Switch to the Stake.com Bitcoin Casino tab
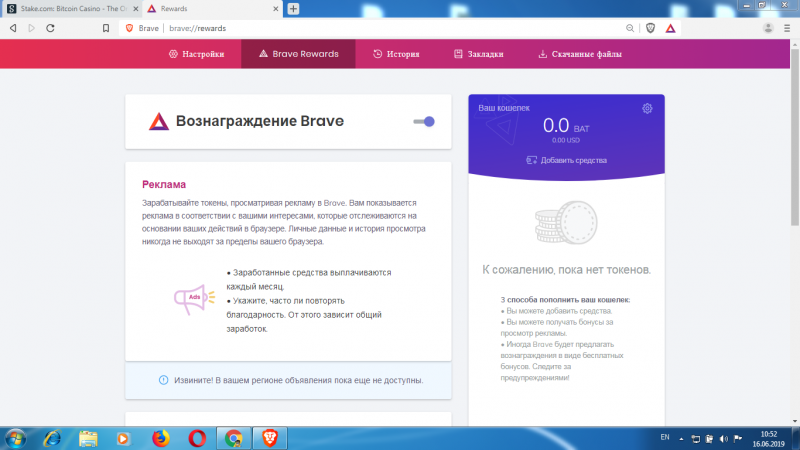 coord(72,9)
